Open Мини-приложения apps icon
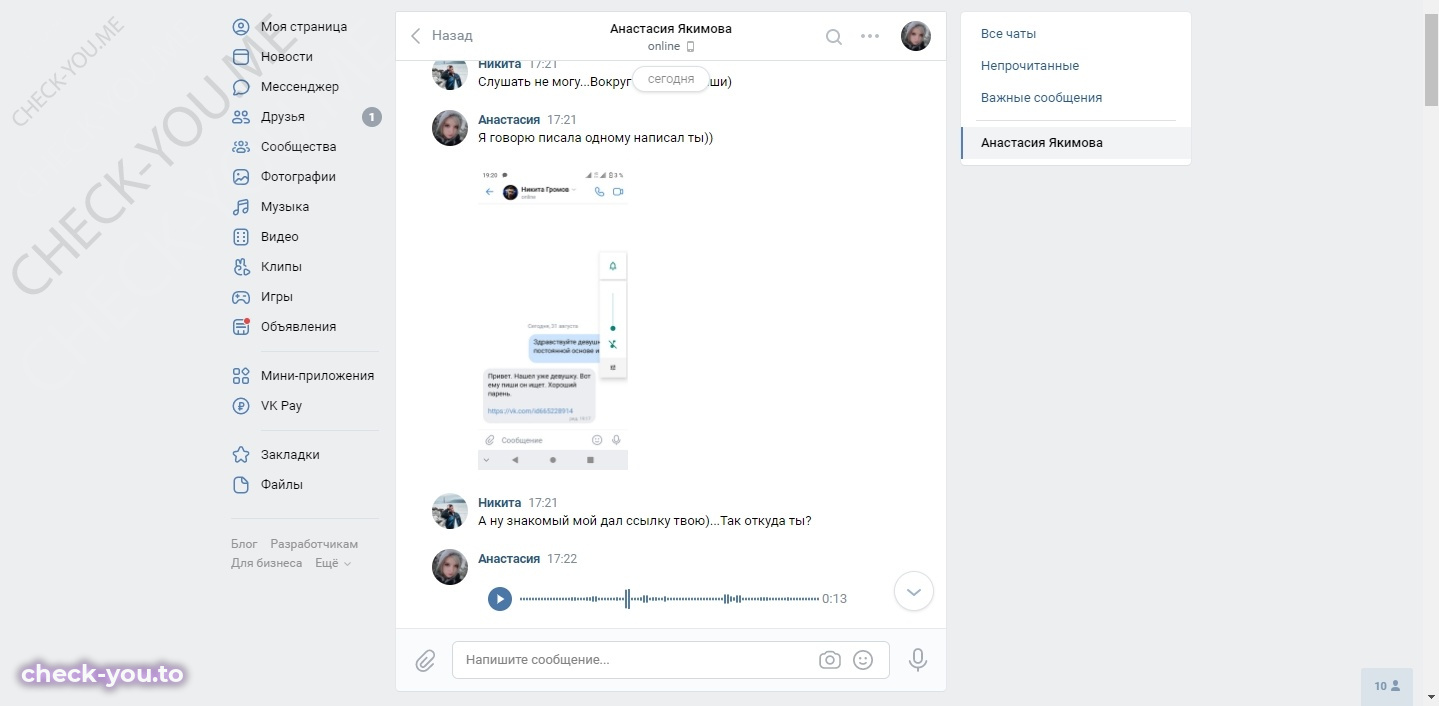1439x706 pixels. (x=241, y=376)
